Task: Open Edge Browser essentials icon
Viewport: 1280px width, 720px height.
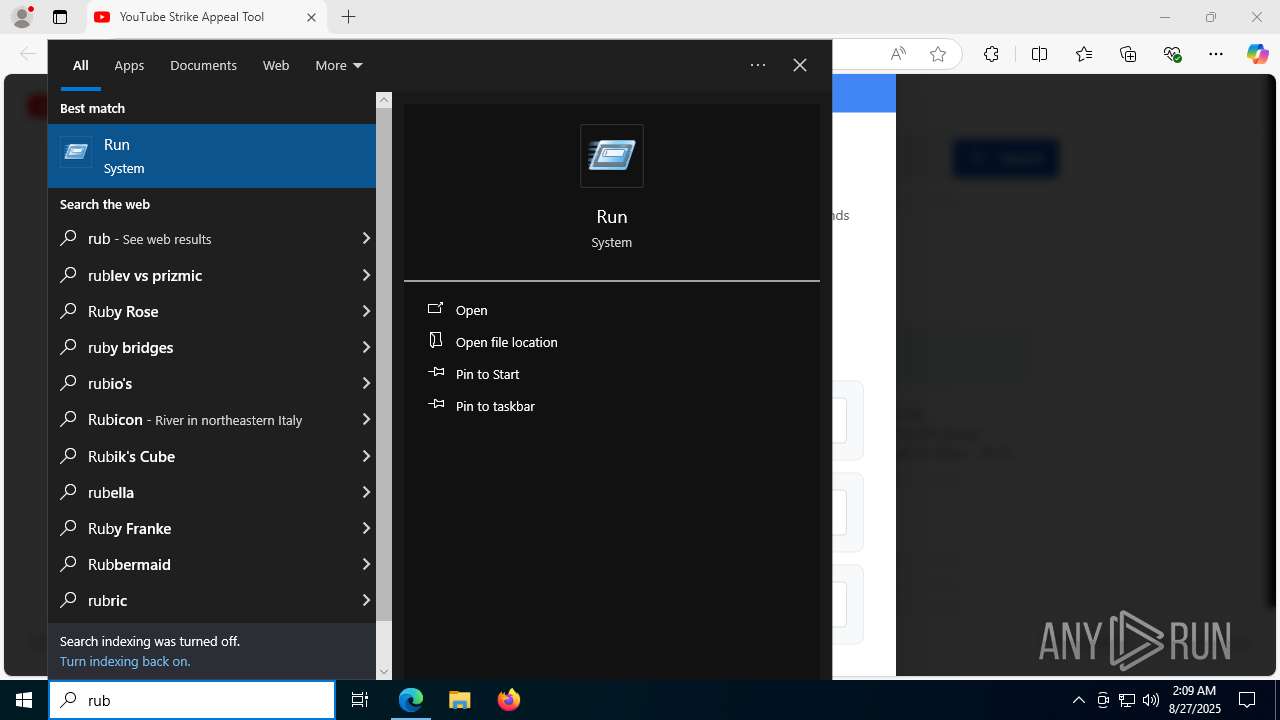Action: (x=1173, y=54)
